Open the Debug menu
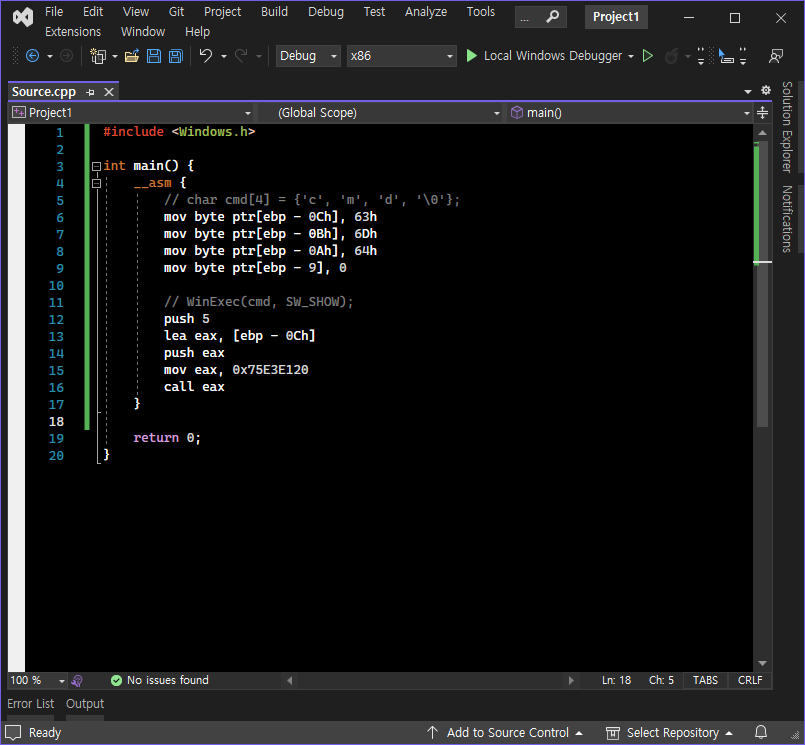The width and height of the screenshot is (805, 745). tap(325, 12)
